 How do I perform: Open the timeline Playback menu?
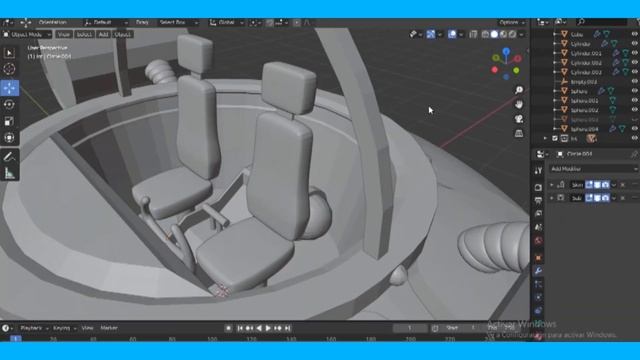34,328
